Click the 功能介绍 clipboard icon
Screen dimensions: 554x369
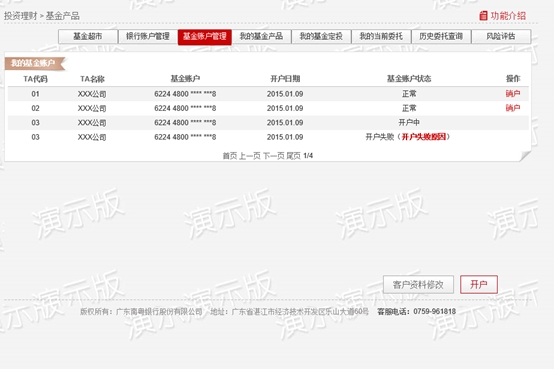click(483, 16)
